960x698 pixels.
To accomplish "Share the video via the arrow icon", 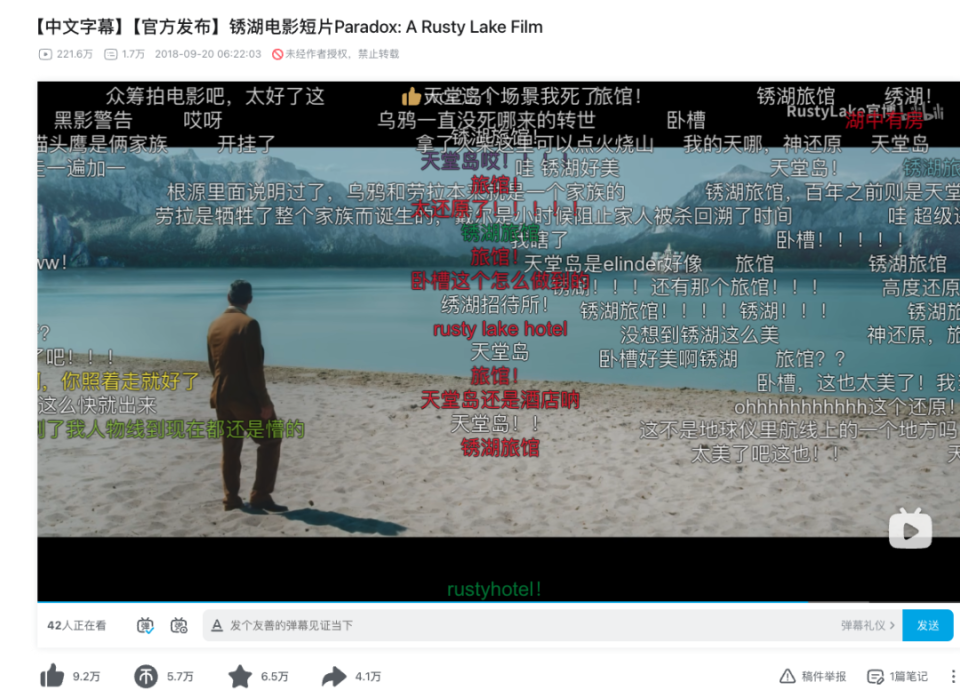I will point(334,676).
